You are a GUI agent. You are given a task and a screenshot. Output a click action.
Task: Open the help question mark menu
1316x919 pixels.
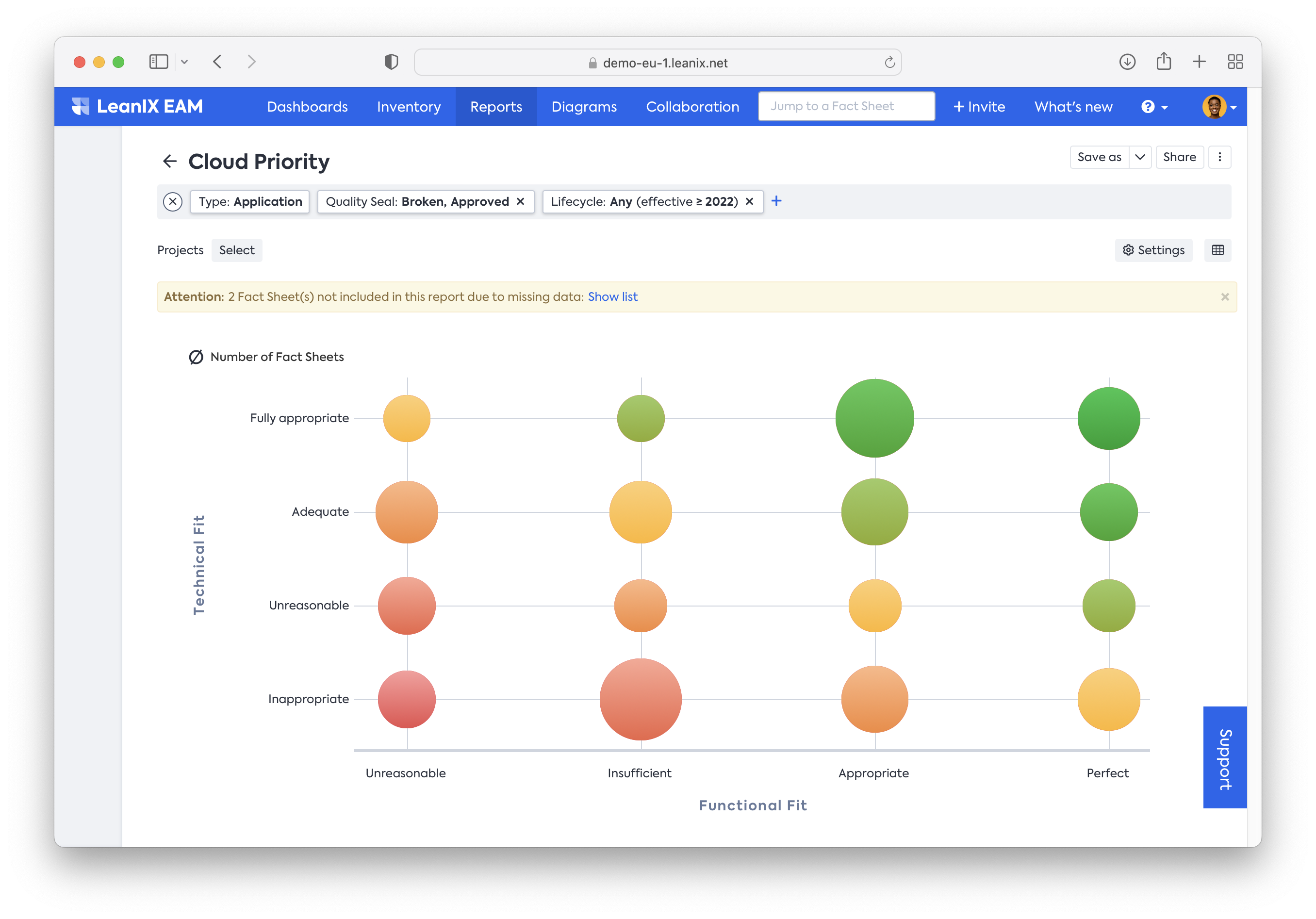(x=1153, y=107)
